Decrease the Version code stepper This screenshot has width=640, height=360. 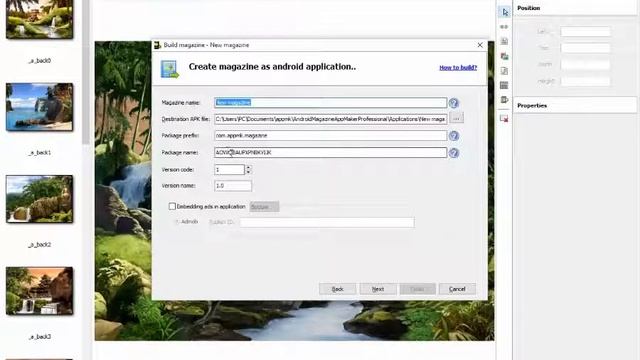248,172
